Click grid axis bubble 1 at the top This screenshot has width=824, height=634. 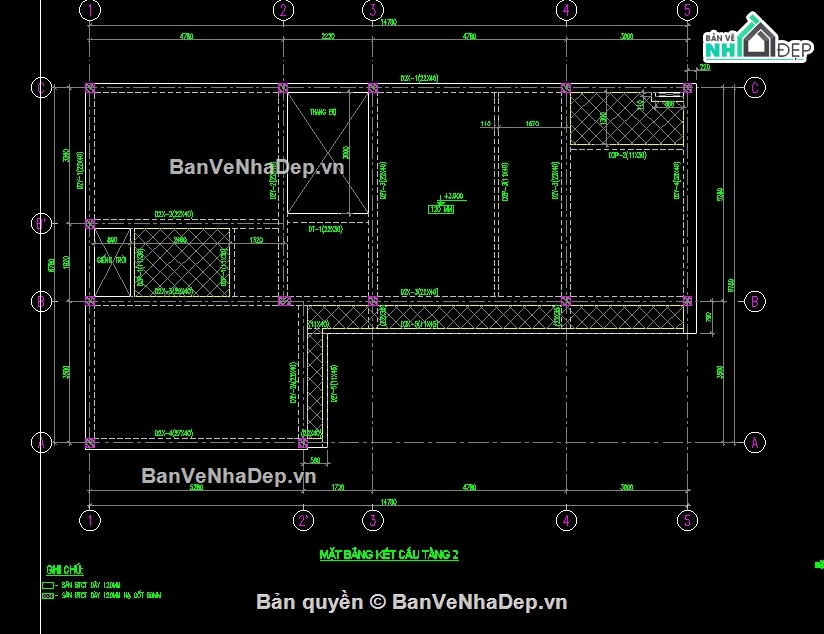pos(90,10)
